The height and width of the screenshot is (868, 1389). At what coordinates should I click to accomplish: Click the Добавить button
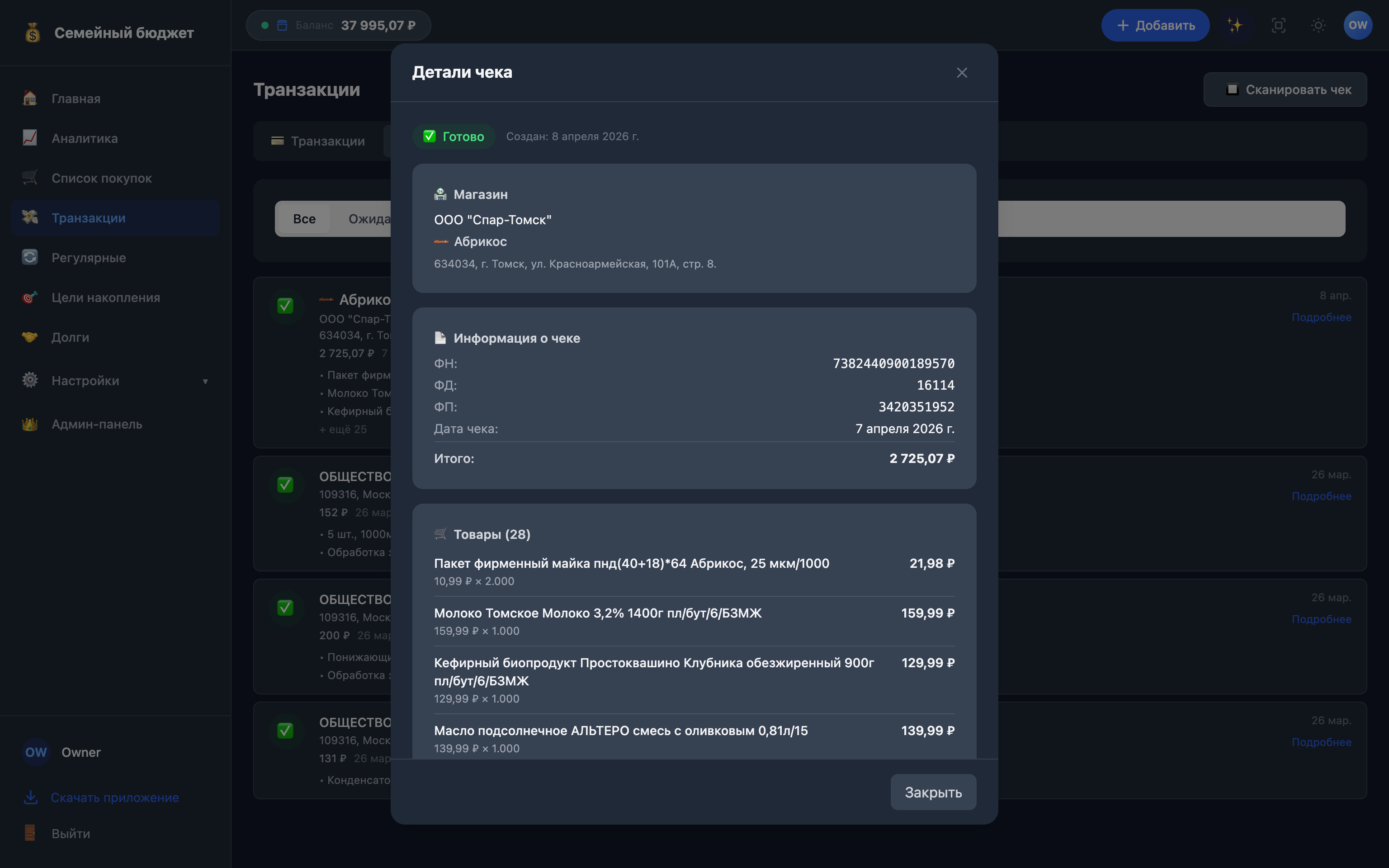[1155, 25]
